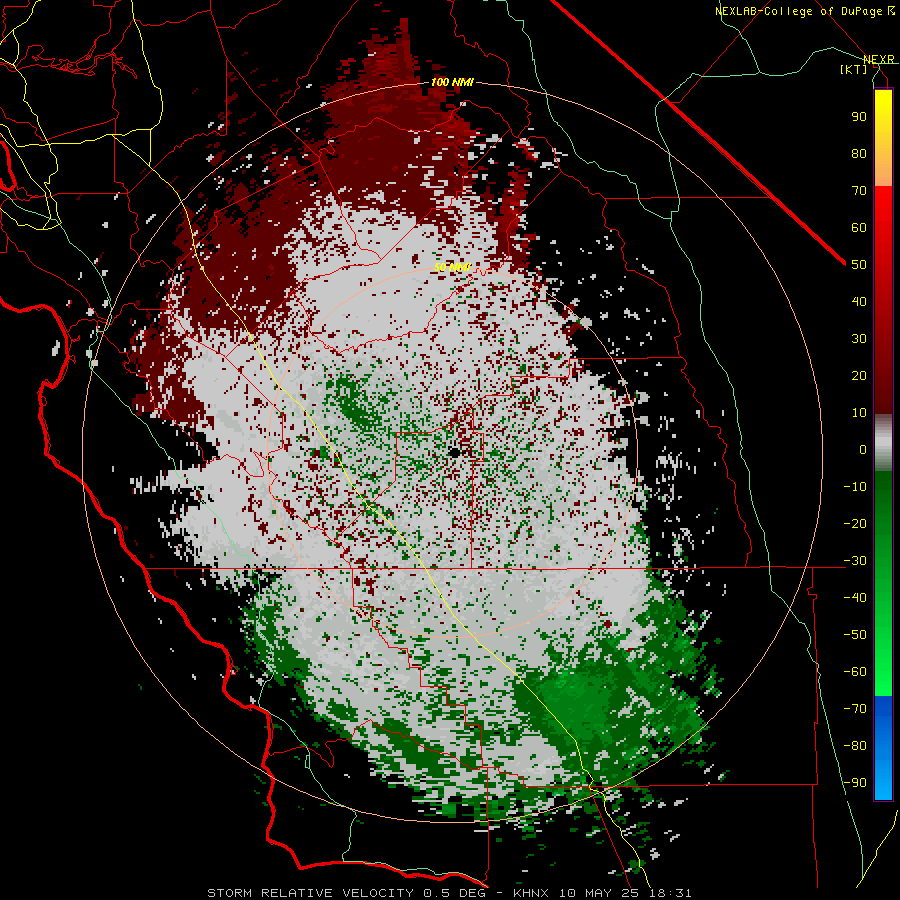The height and width of the screenshot is (900, 900).
Task: Click the -20 value on the velocity scale
Action: pyautogui.click(x=855, y=523)
